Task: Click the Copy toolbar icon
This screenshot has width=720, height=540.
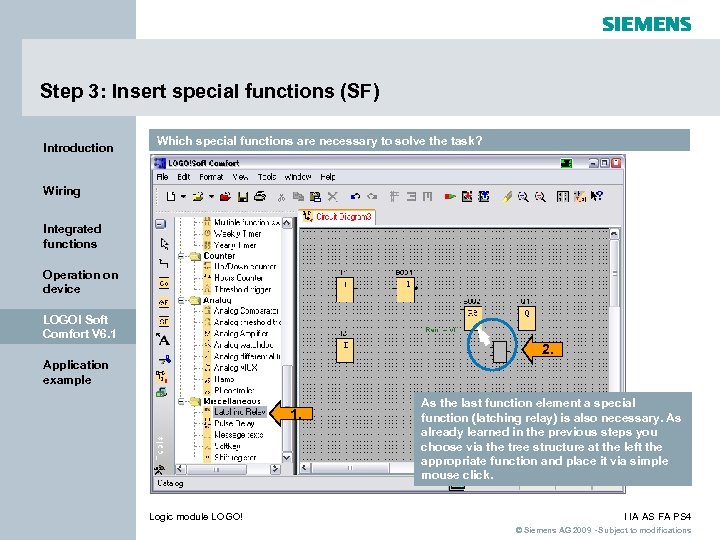Action: coord(298,197)
